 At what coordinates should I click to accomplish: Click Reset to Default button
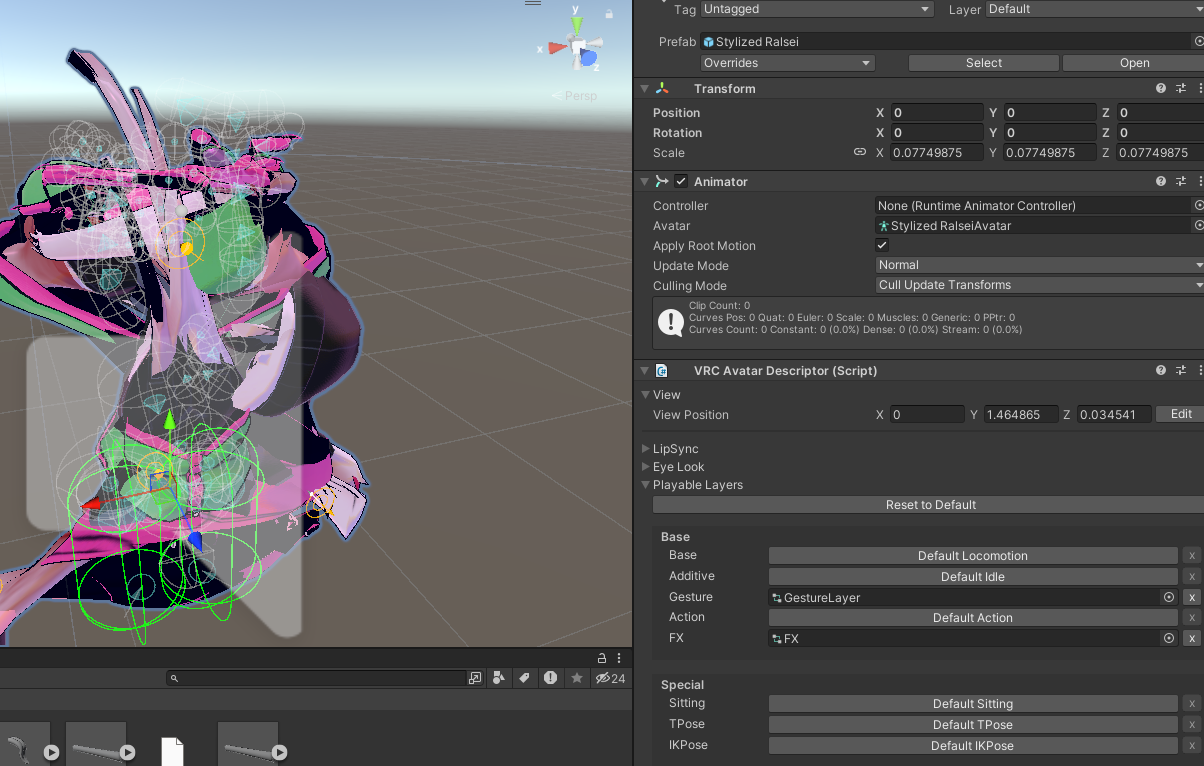(930, 505)
